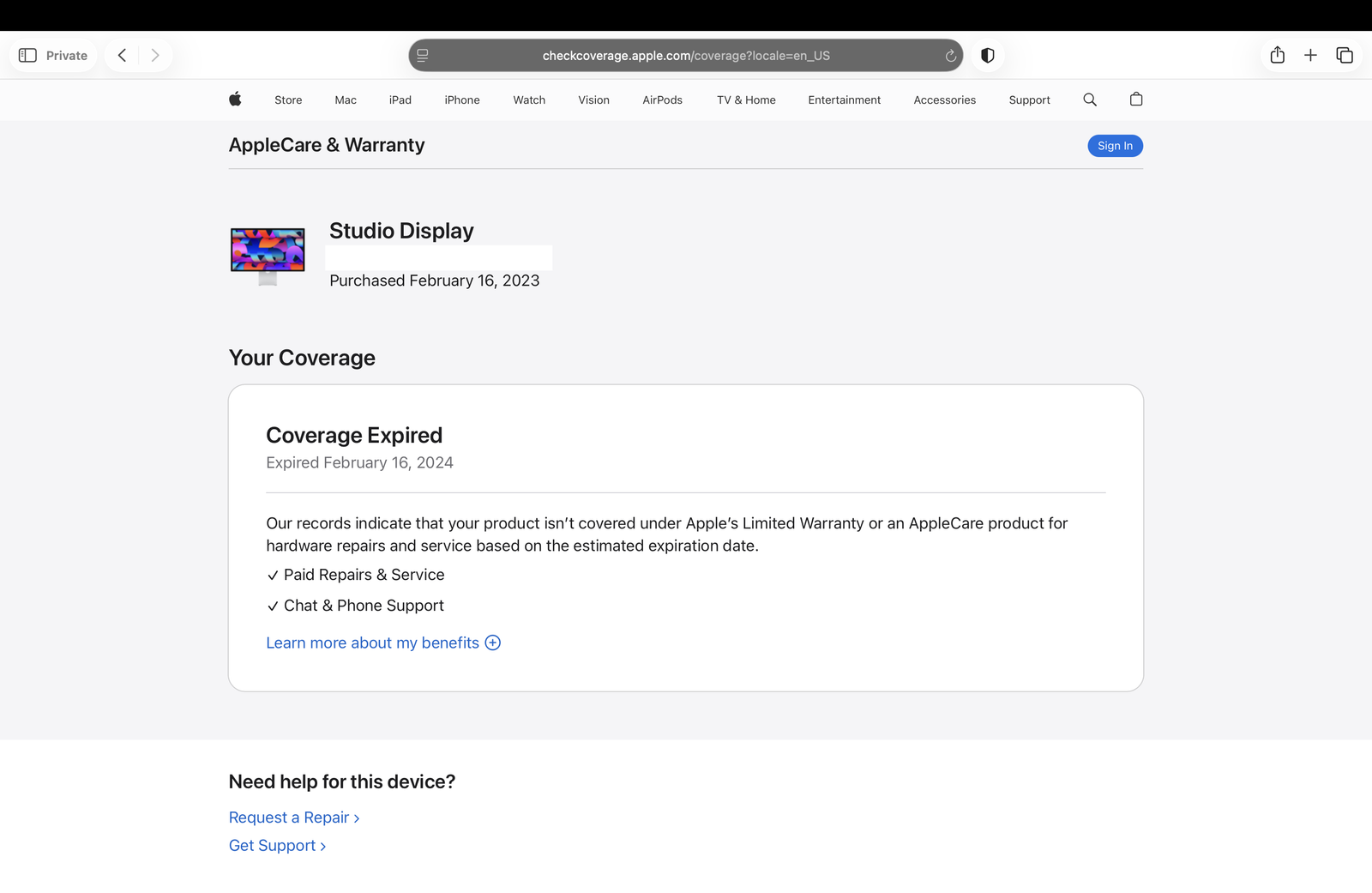Viewport: 1372px width, 893px height.
Task: Click 'Need help for this device?' heading
Action: pos(342,781)
